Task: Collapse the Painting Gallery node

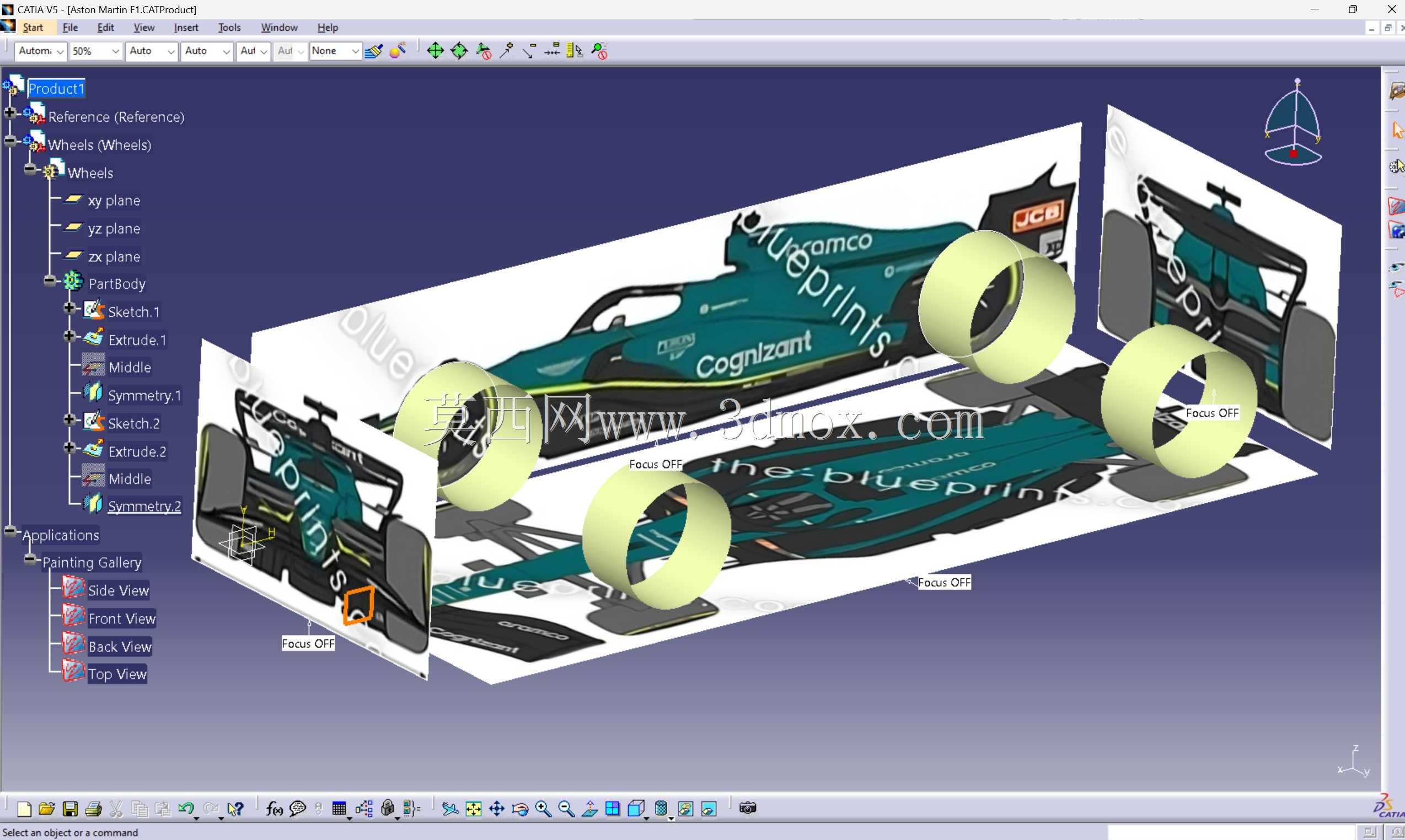Action: 30,559
